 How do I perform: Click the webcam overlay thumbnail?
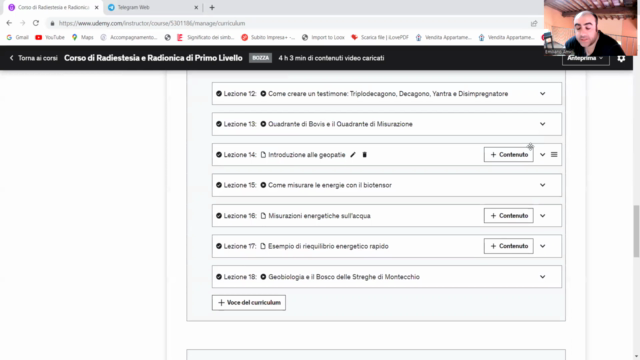pyautogui.click(x=590, y=28)
